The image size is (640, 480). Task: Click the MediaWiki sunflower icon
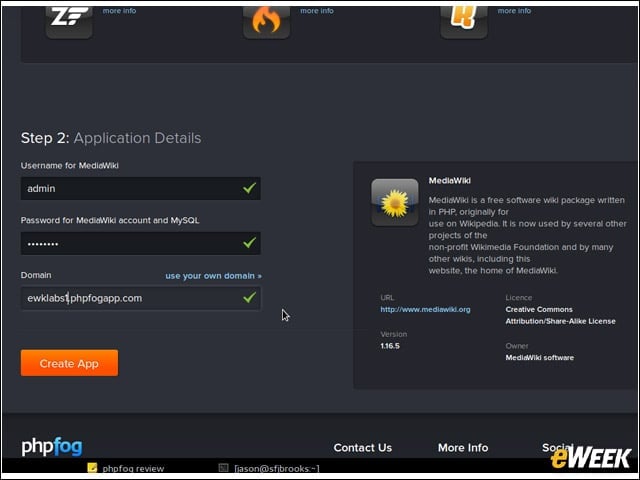pos(395,202)
